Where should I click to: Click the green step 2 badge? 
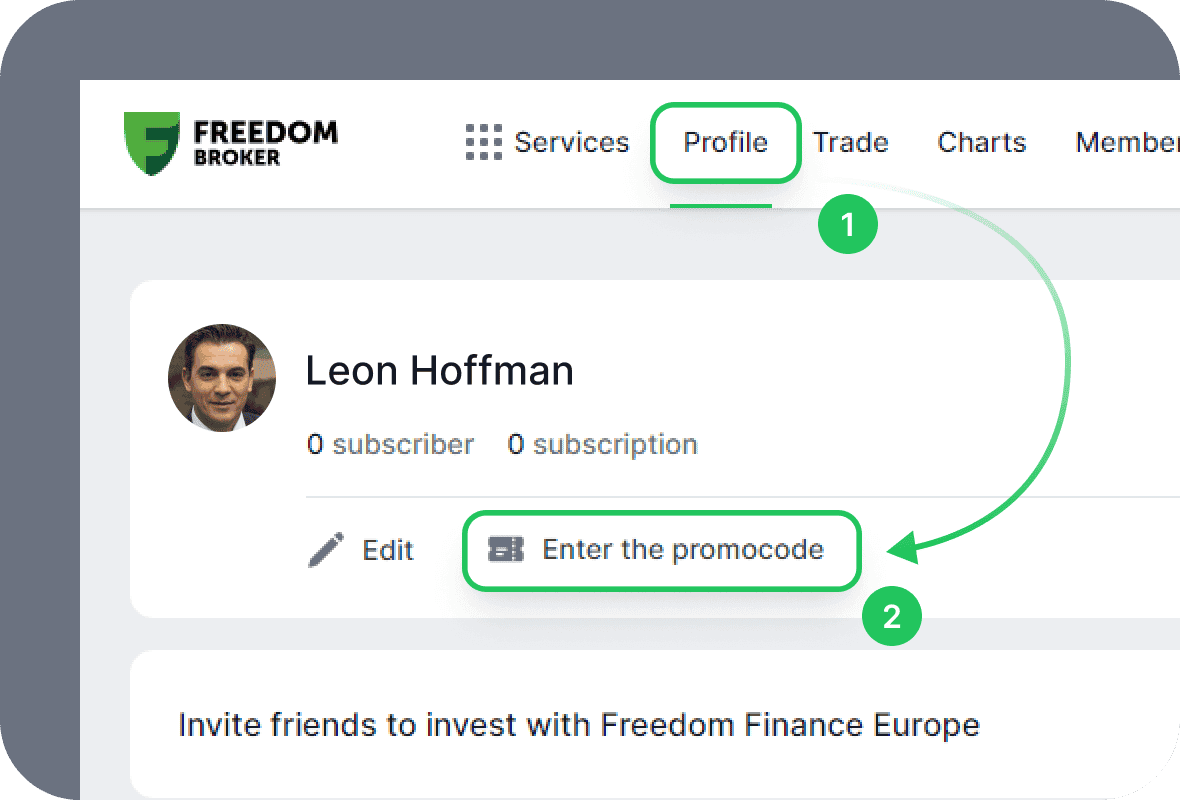click(891, 617)
